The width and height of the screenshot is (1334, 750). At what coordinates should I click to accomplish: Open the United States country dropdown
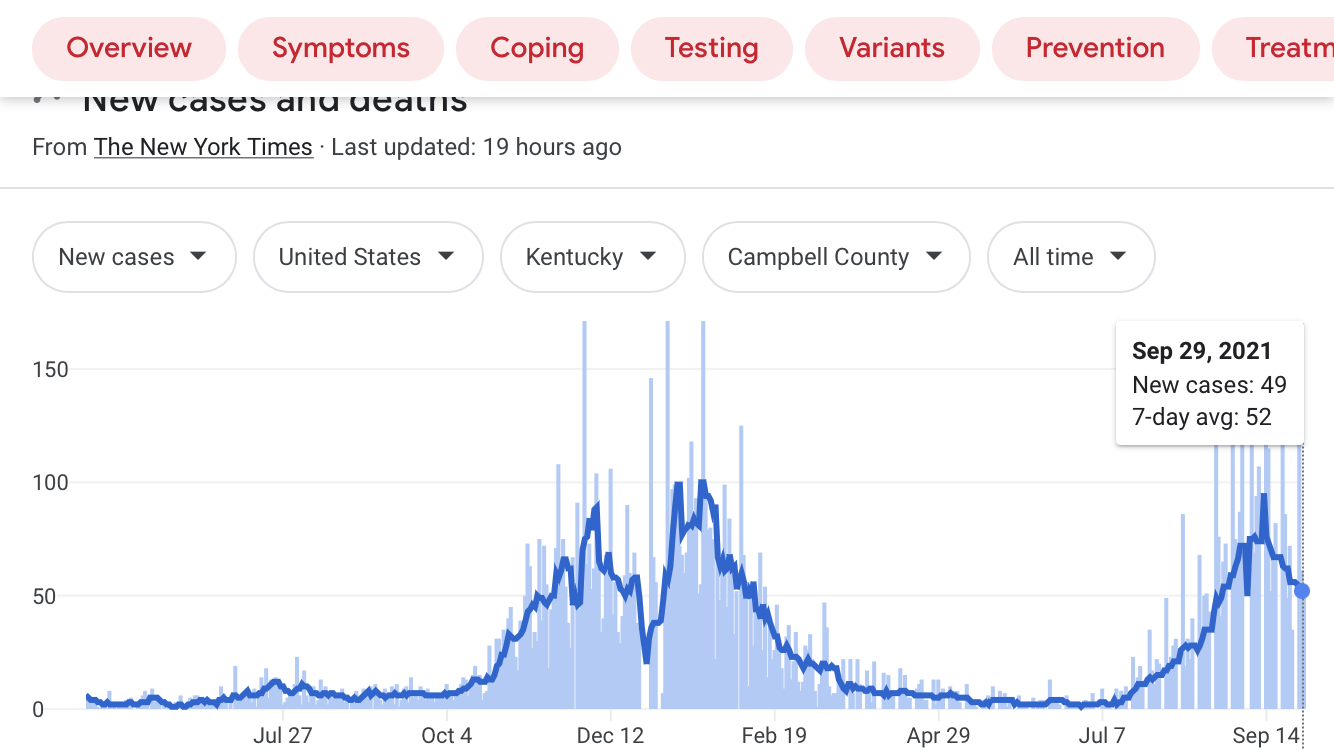367,257
